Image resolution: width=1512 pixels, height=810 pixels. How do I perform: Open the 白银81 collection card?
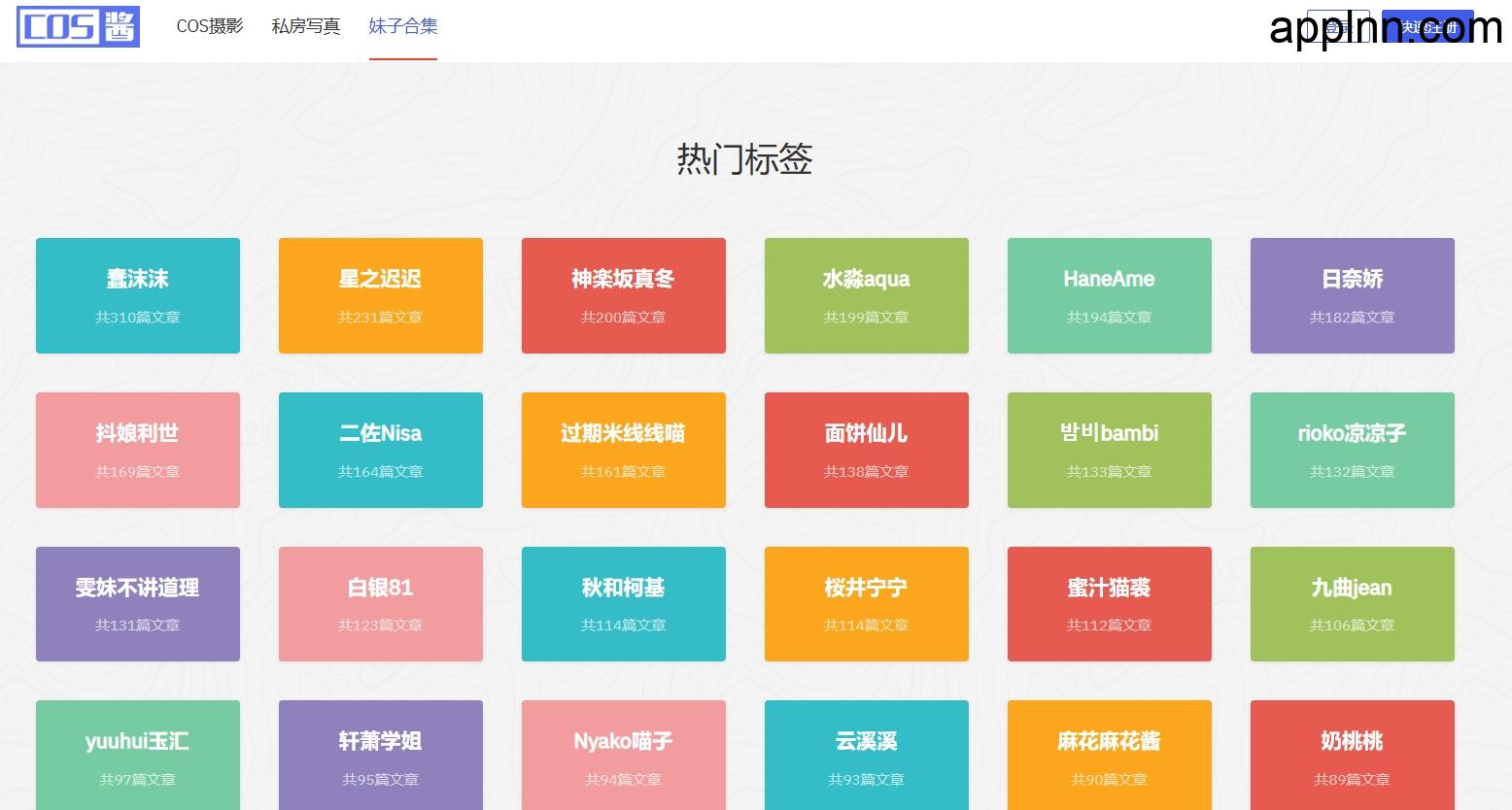coord(380,603)
